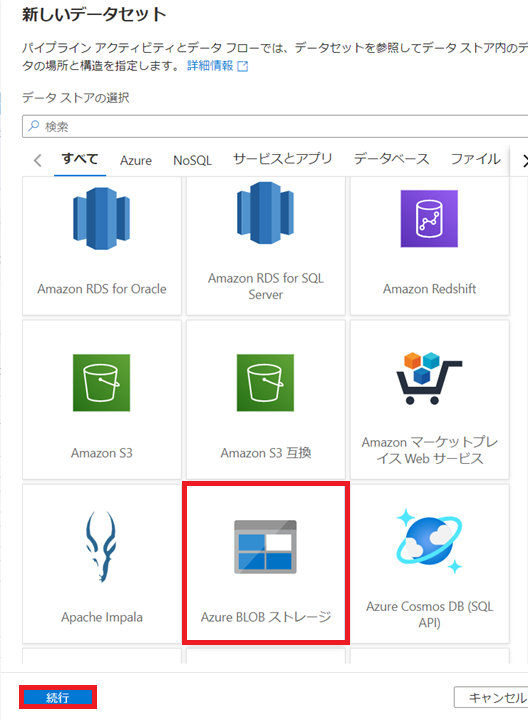The width and height of the screenshot is (528, 720).
Task: Click the 'Amazon Redshift' label
Action: pyautogui.click(x=430, y=289)
